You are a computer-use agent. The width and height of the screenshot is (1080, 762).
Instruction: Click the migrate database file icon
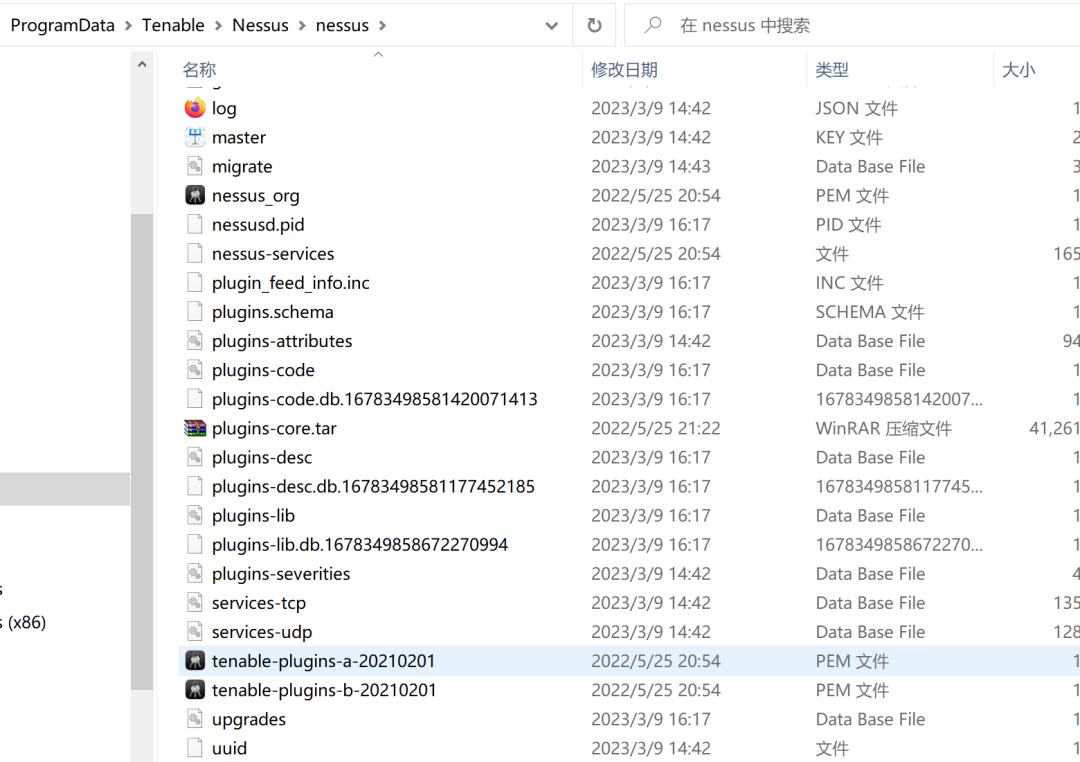(x=195, y=166)
